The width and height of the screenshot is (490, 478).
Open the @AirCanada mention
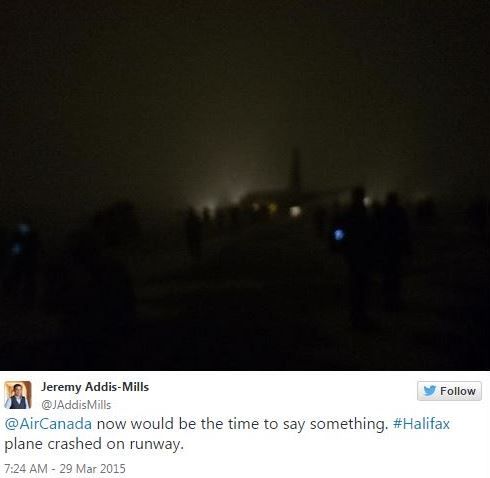coord(48,424)
